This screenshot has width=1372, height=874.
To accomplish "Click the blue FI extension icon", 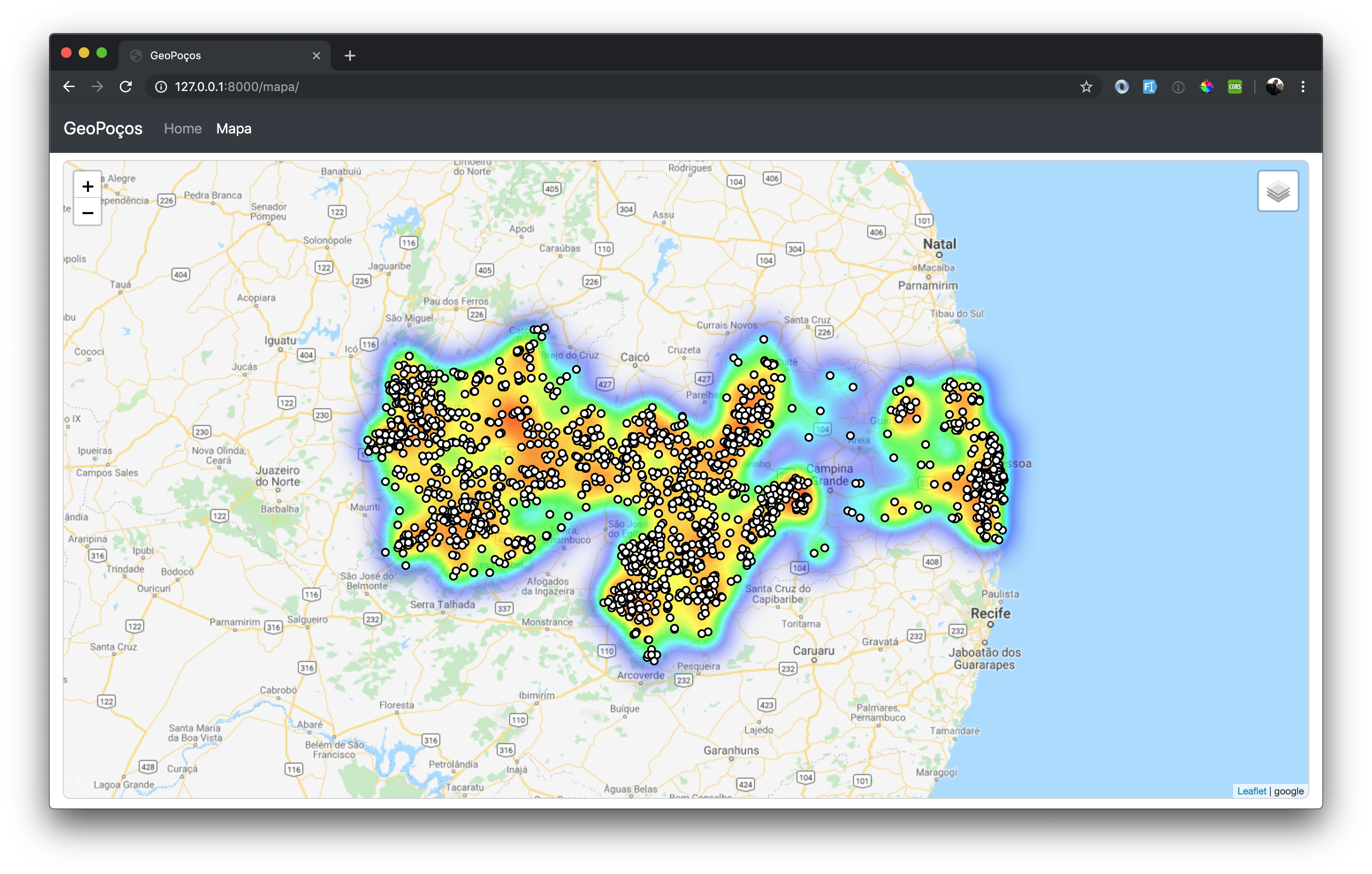I will click(1149, 87).
